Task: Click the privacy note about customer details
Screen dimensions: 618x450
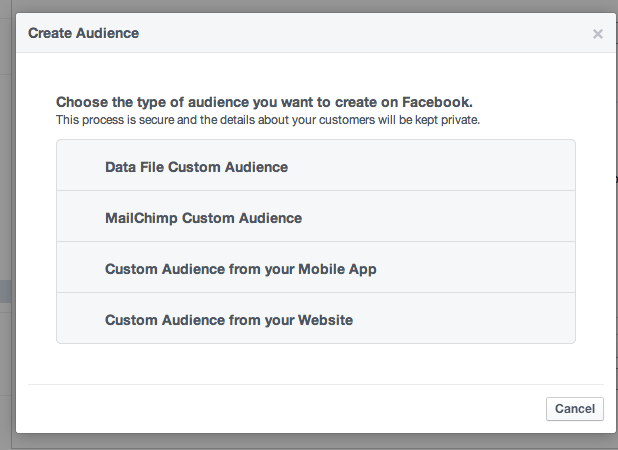Action: (x=268, y=120)
